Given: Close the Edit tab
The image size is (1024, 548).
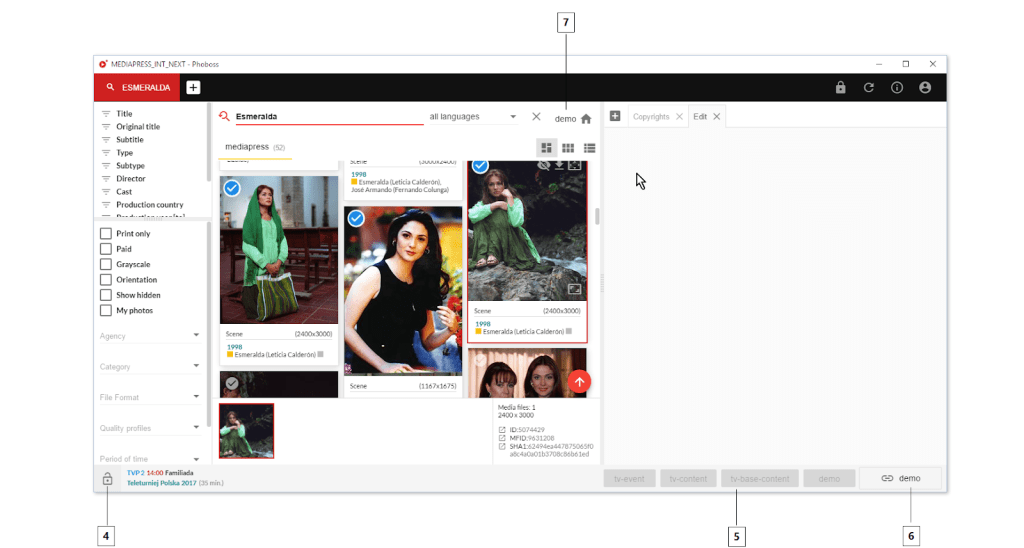Looking at the screenshot, I should pyautogui.click(x=716, y=117).
